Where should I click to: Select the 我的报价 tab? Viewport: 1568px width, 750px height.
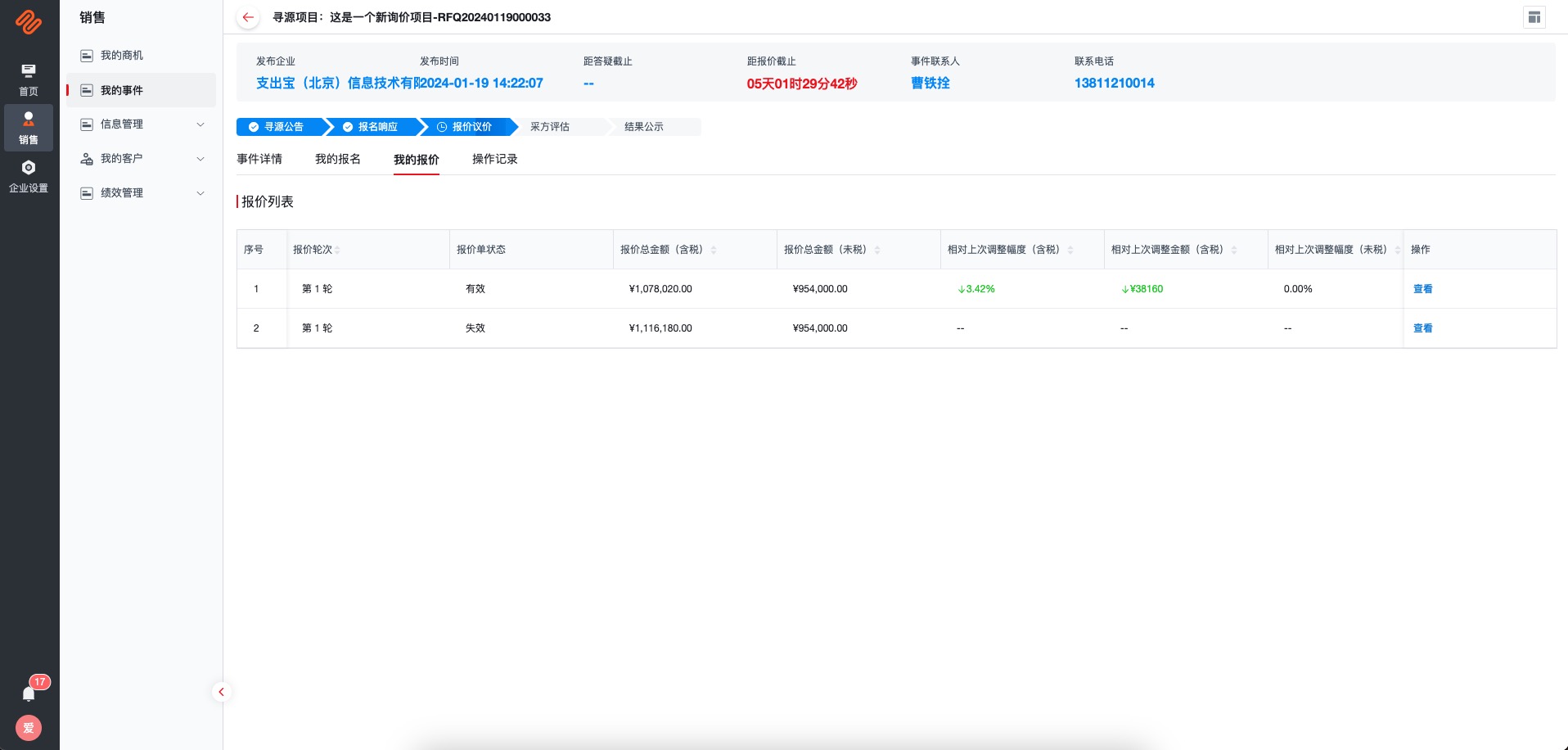(x=417, y=160)
